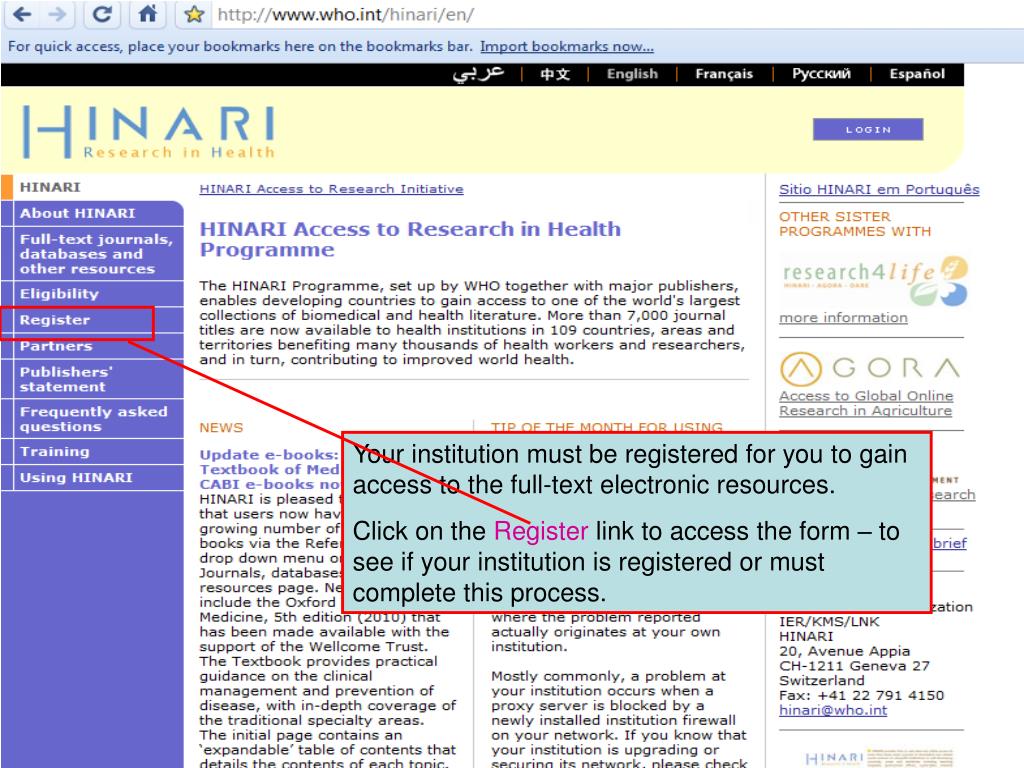Click the browser forward arrow
This screenshot has width=1024, height=768.
tap(57, 14)
